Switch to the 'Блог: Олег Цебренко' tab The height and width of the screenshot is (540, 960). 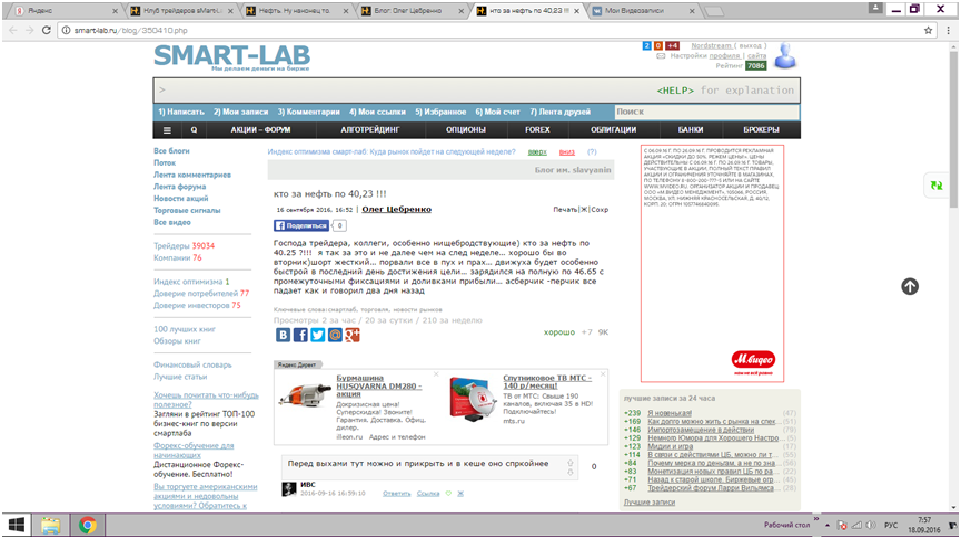tap(412, 10)
